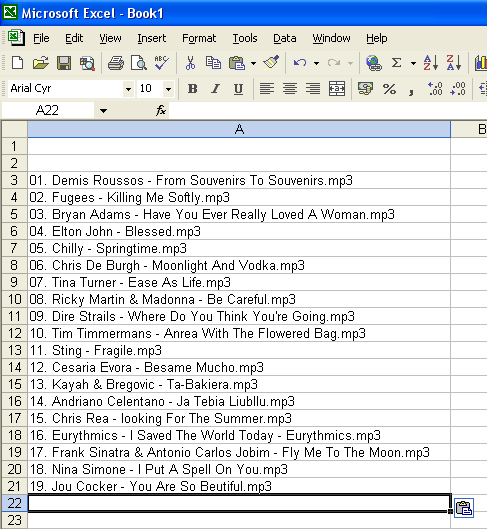The height and width of the screenshot is (529, 487).
Task: Open the Data menu
Action: point(285,38)
